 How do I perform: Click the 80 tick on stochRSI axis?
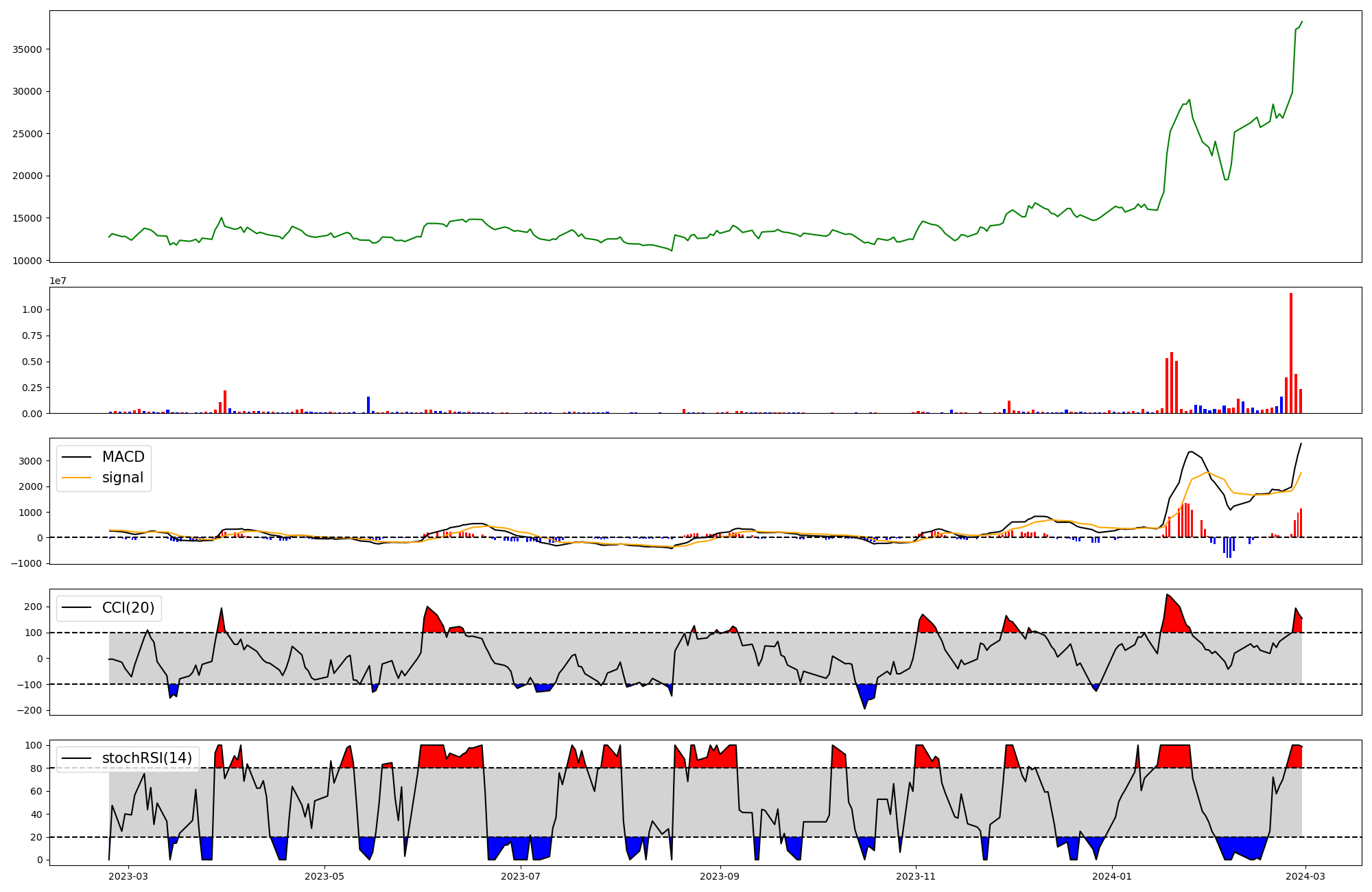[x=36, y=768]
